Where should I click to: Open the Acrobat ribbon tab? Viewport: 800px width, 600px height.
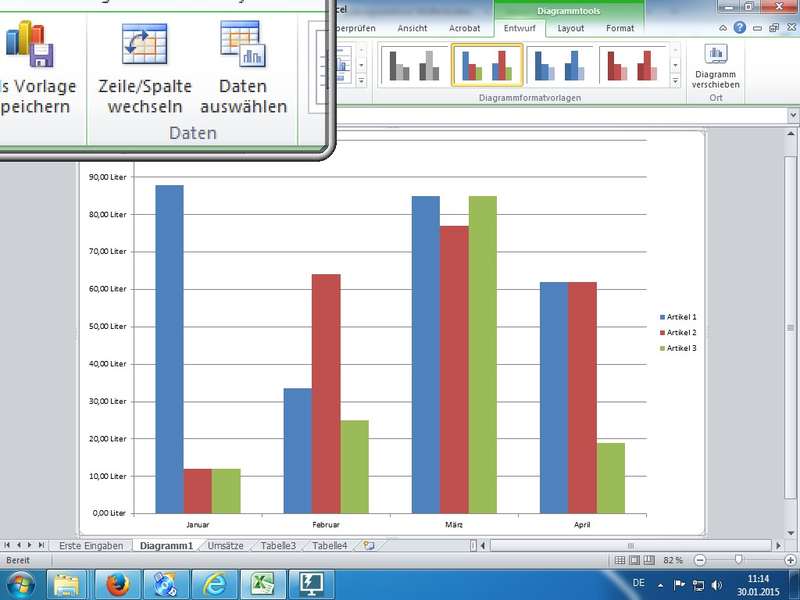[x=464, y=28]
